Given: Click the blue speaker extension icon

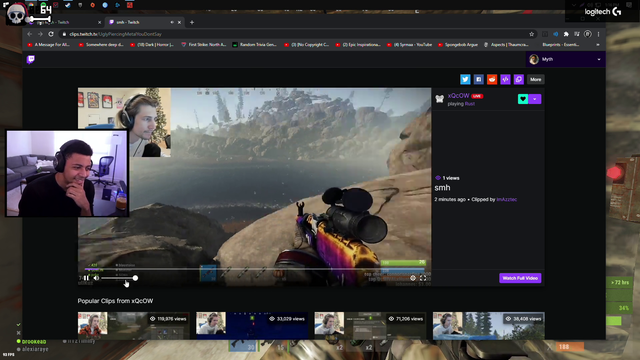Looking at the screenshot, I should tap(556, 34).
